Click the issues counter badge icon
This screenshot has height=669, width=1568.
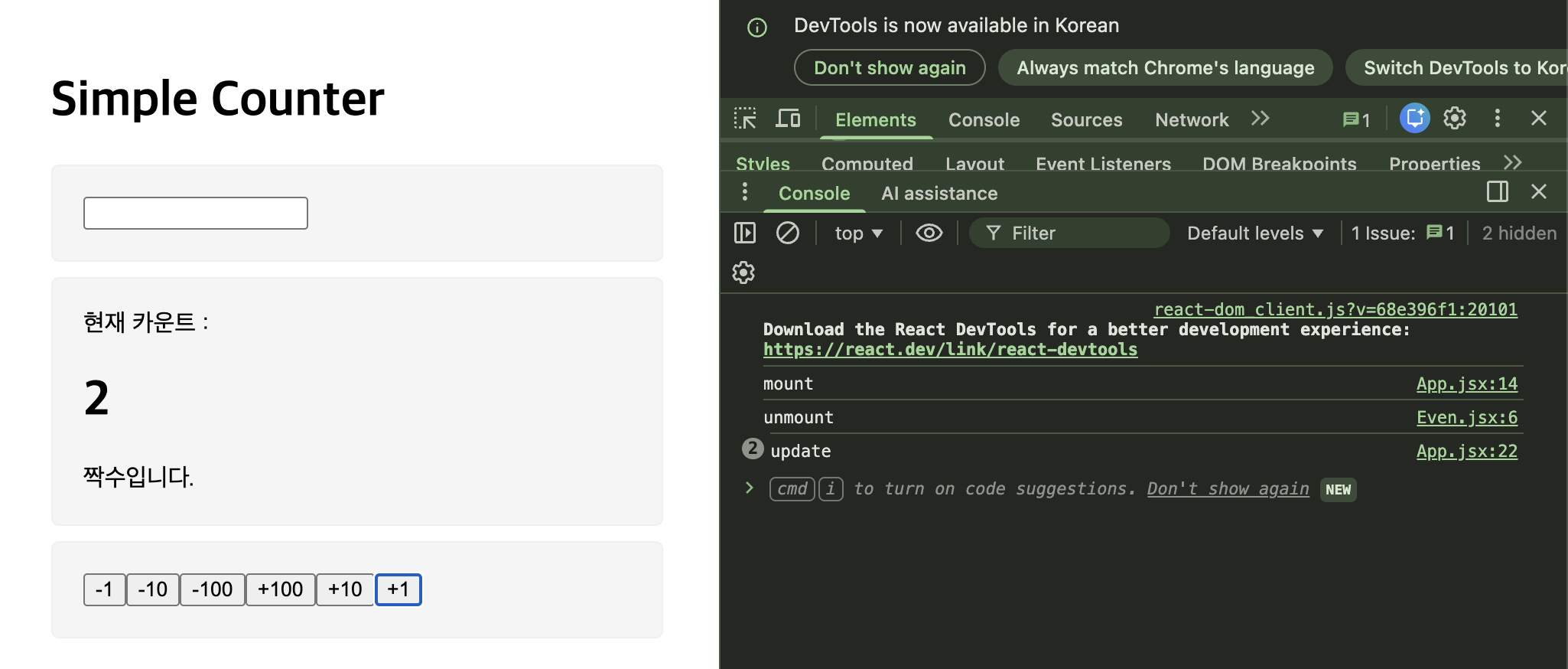pos(1356,119)
